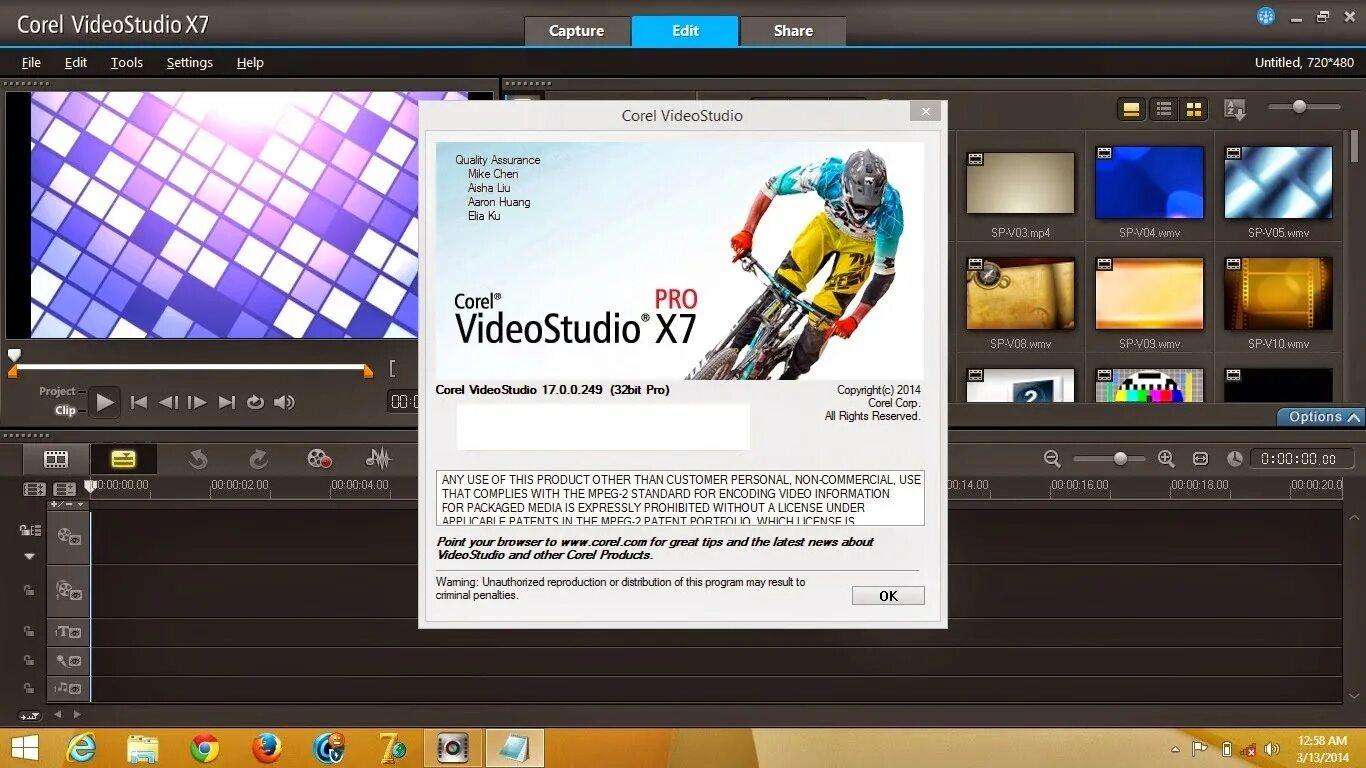The width and height of the screenshot is (1366, 768).
Task: Toggle lock on the Title track
Action: [x=30, y=632]
